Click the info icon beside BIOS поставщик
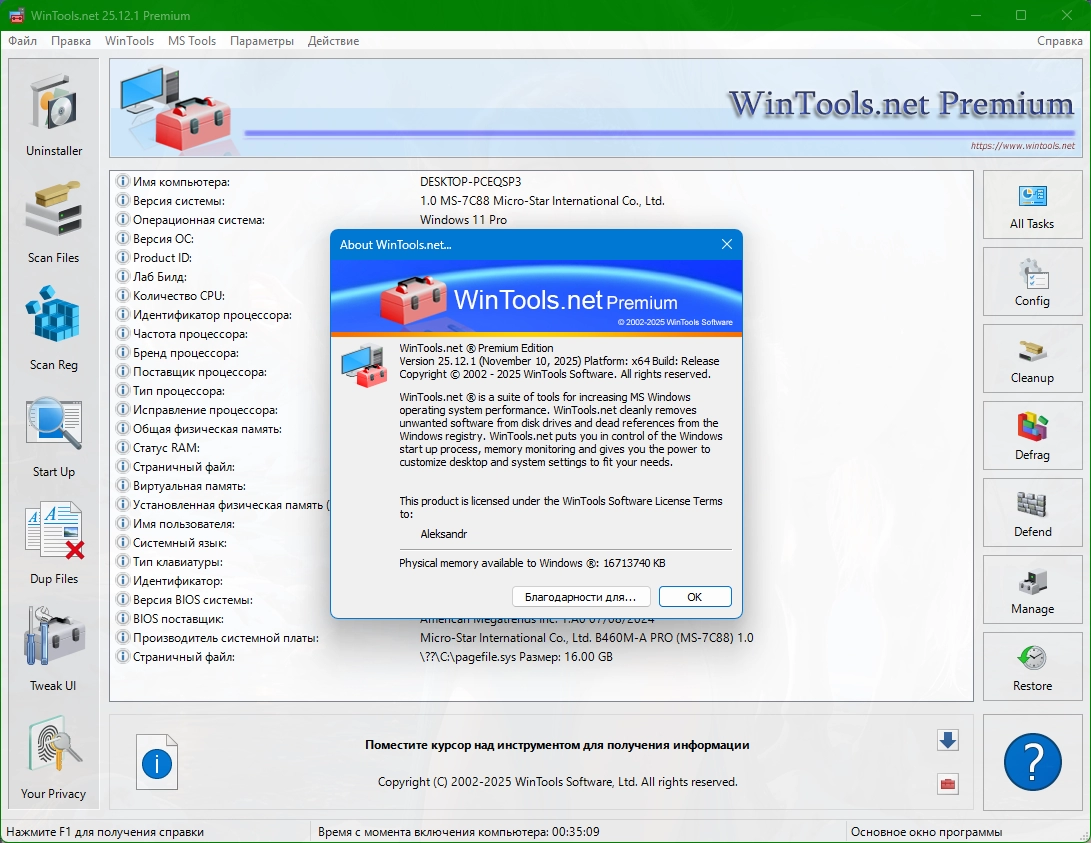 pyautogui.click(x=122, y=618)
